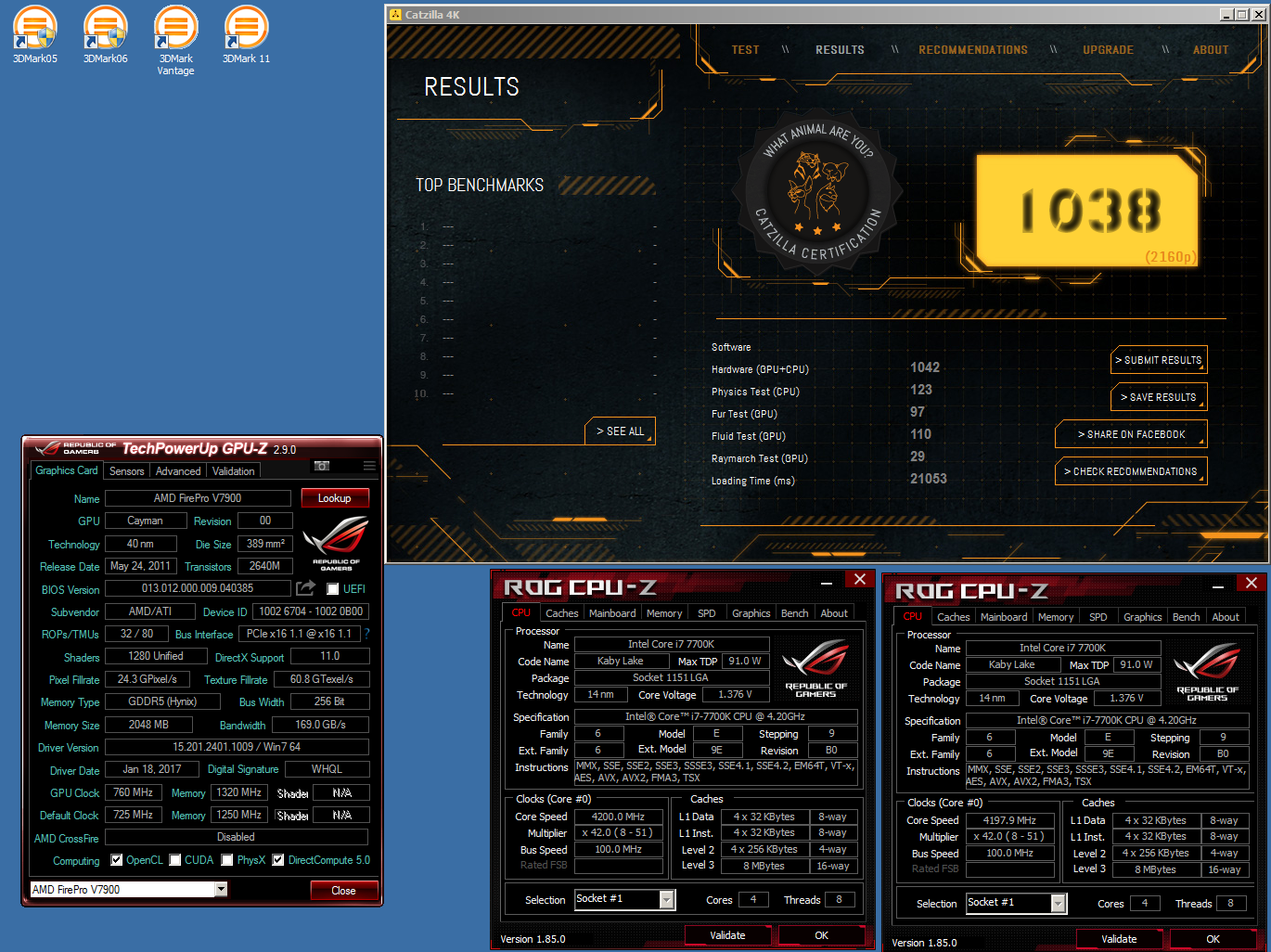Open the 3DMark 11 desktop shortcut

246,35
